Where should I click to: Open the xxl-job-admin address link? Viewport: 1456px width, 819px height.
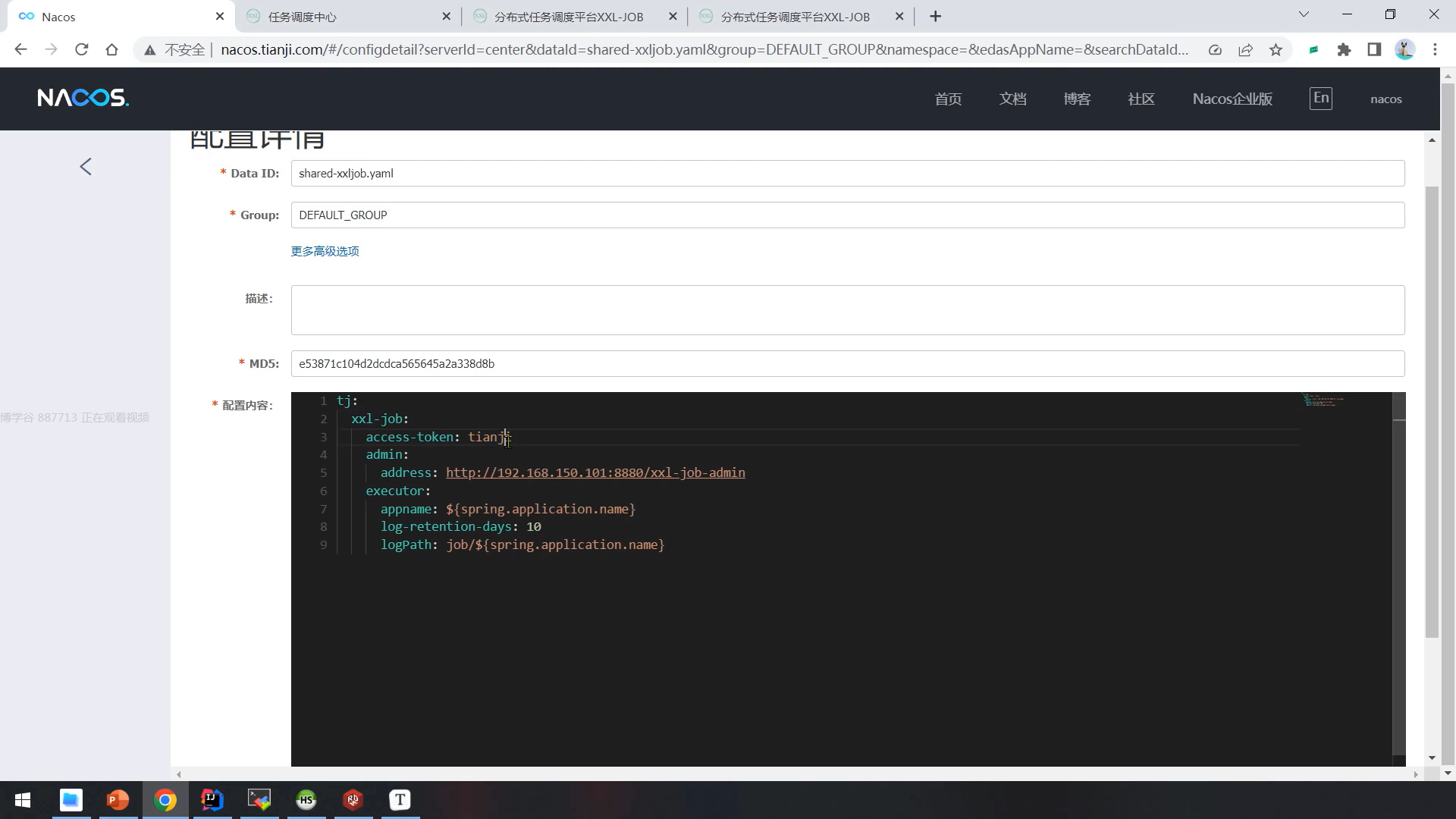(x=595, y=472)
